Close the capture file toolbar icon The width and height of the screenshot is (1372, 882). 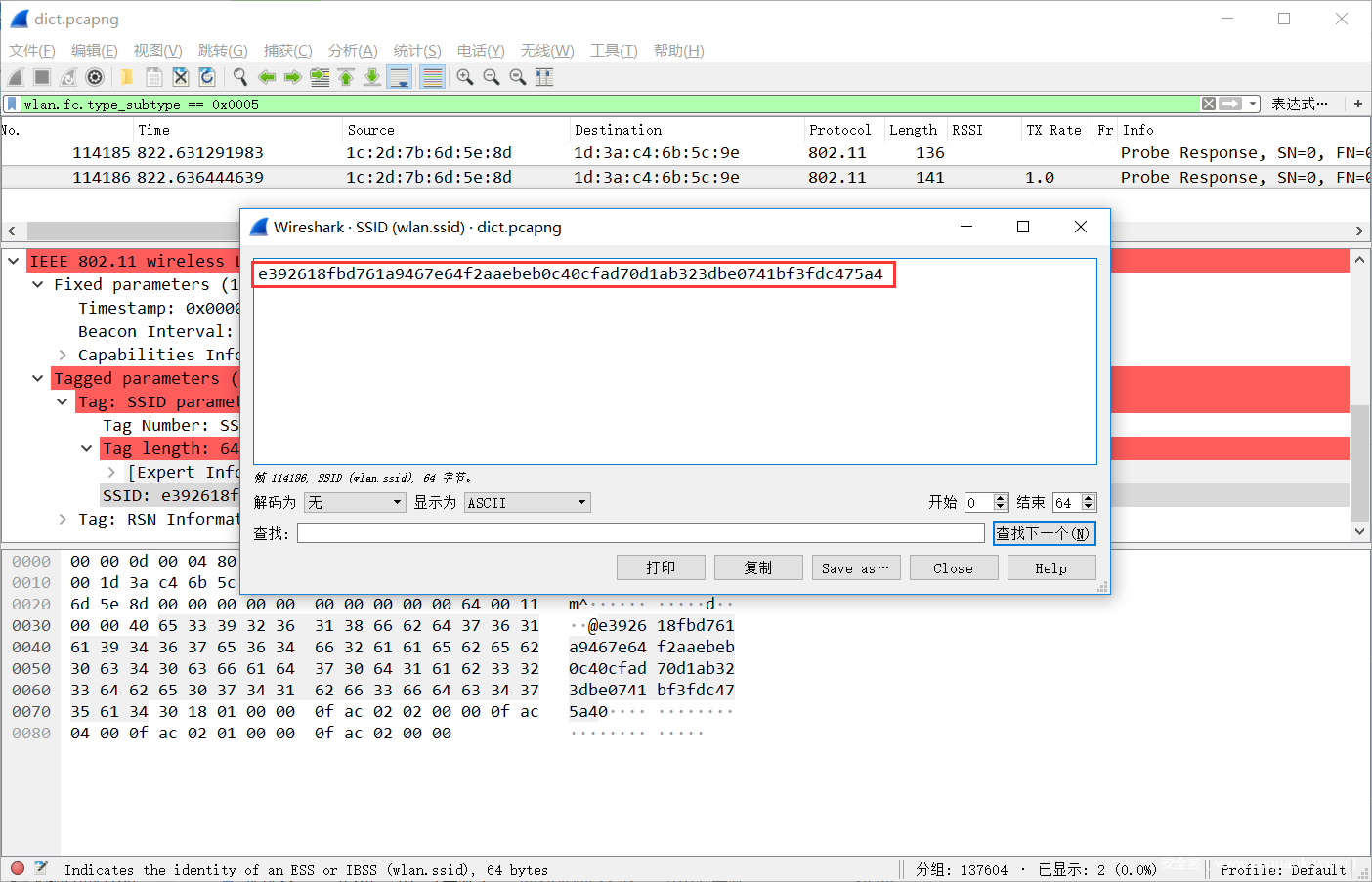point(181,77)
